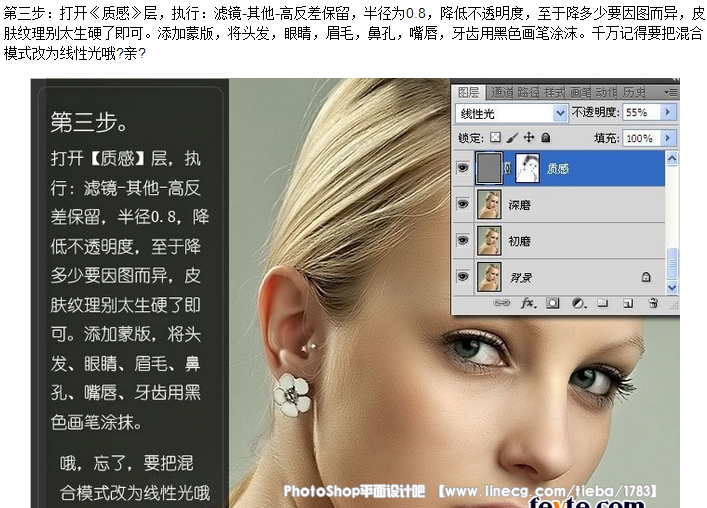Delete layer trash icon
Screen dimensions: 707x508
click(x=653, y=302)
